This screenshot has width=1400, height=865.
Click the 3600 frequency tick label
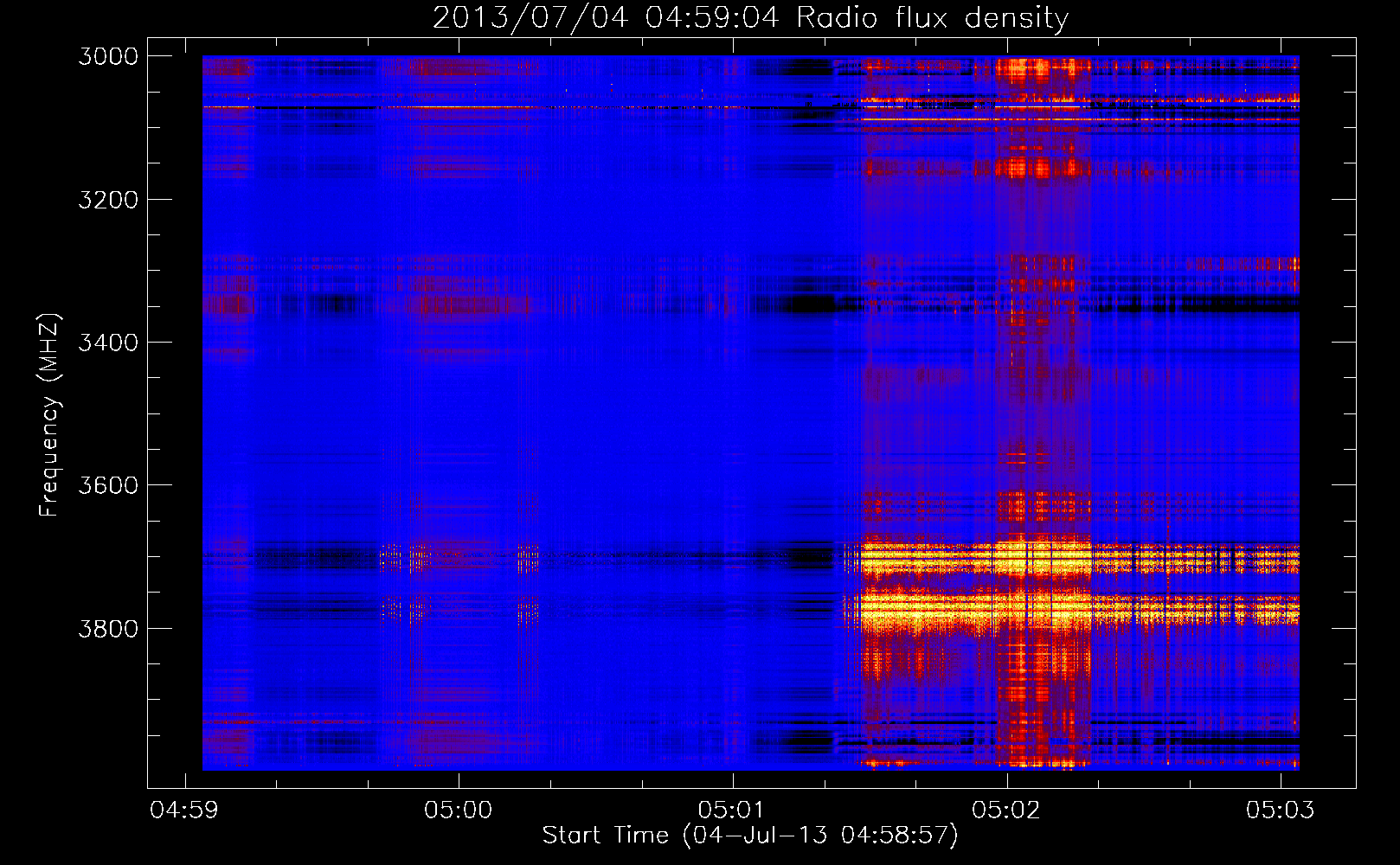point(108,485)
